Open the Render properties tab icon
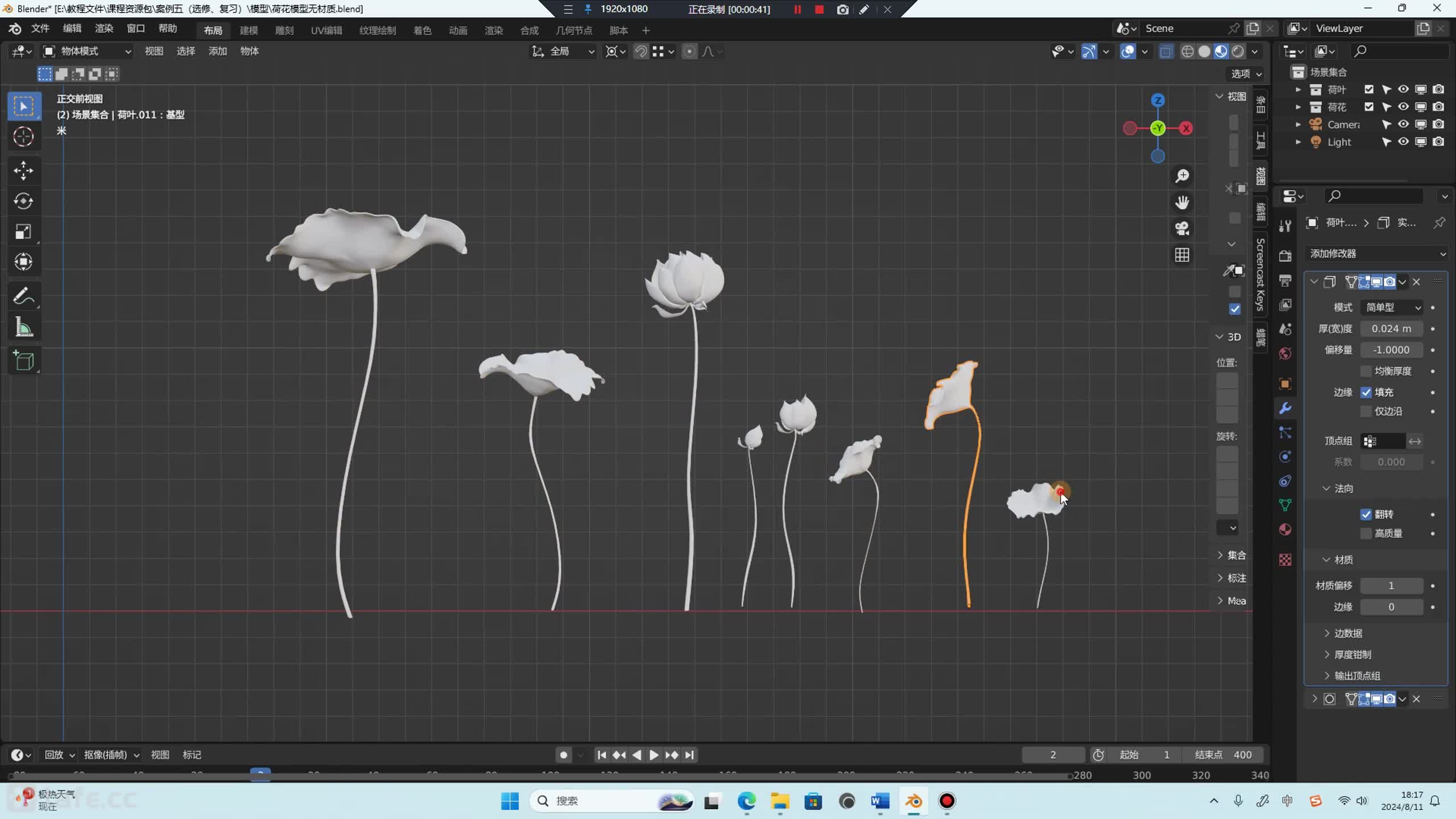This screenshot has height=819, width=1456. 1285,256
